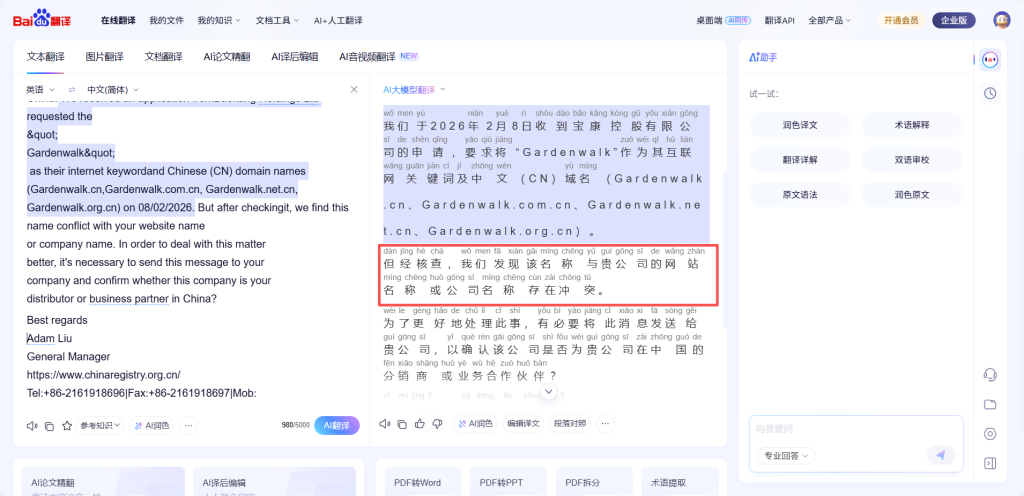
Task: Choose 翻译详解 suggestion
Action: [x=800, y=159]
